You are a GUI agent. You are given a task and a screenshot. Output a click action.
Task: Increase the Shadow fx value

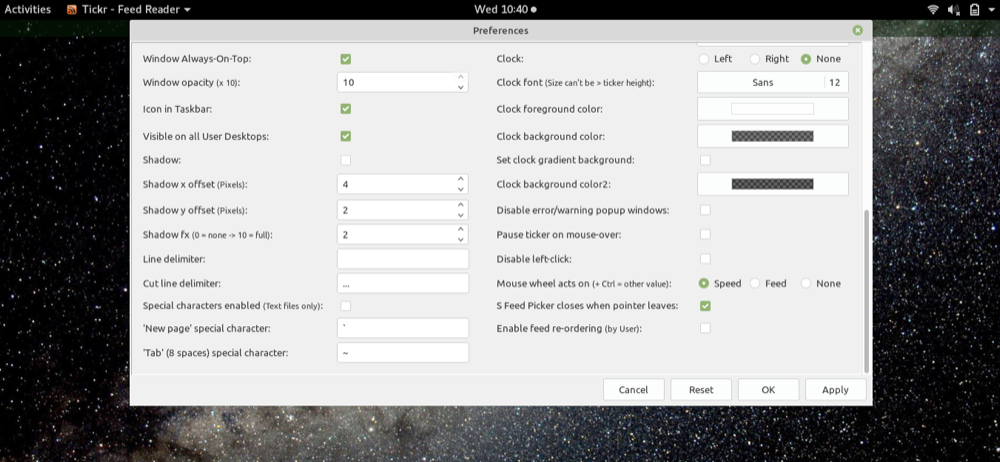point(460,229)
